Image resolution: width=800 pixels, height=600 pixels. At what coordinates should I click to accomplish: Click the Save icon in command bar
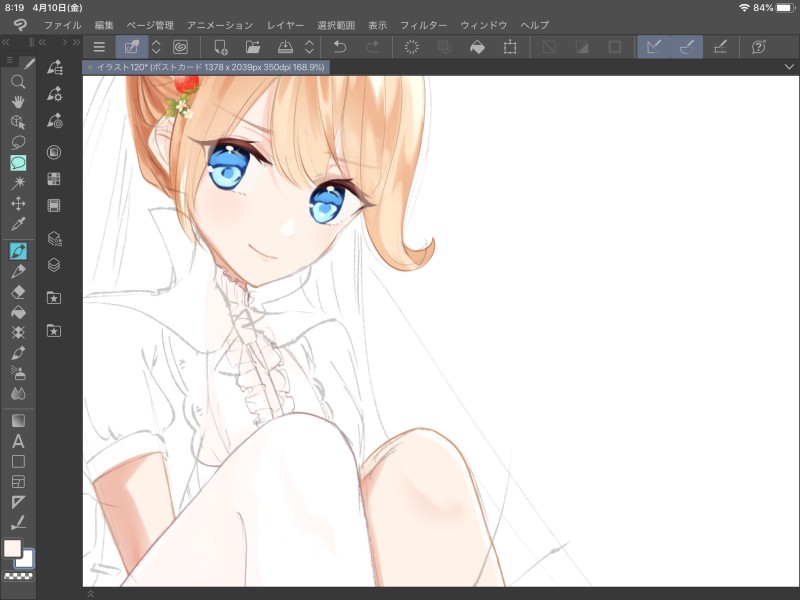[285, 47]
